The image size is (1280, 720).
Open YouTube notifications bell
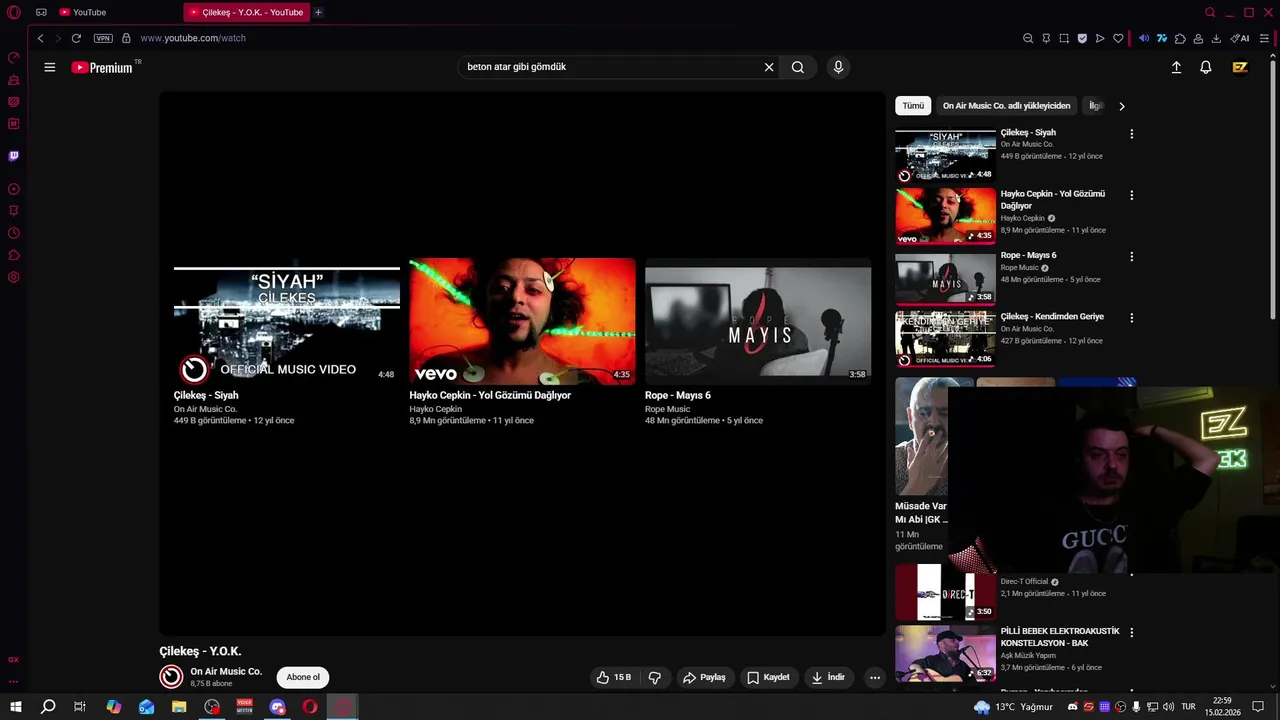(1206, 67)
